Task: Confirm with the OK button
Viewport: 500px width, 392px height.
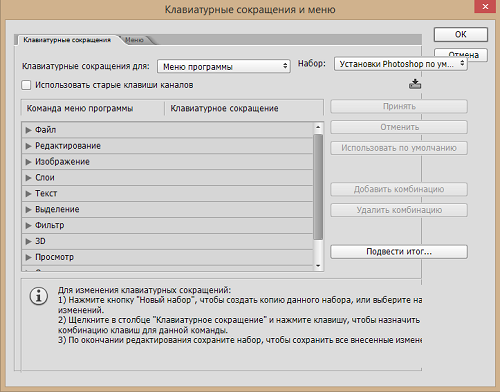Action: point(461,34)
